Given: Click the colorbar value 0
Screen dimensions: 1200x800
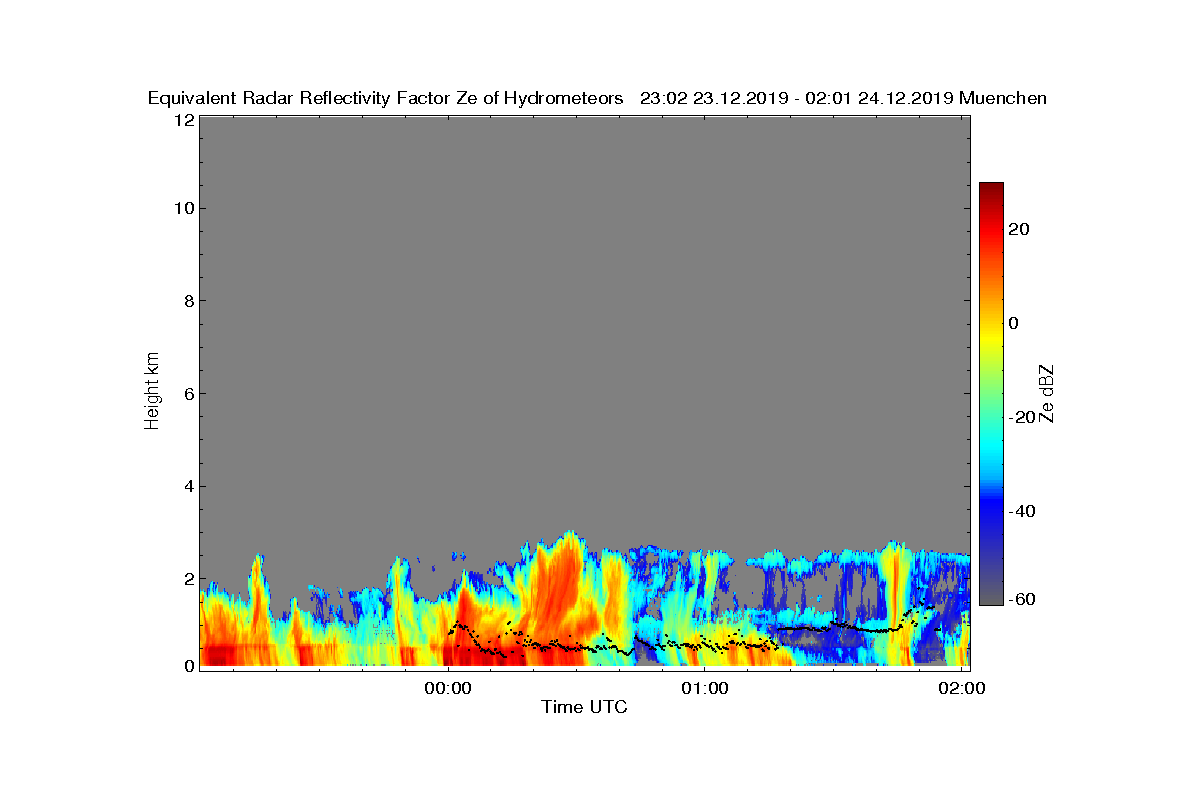Looking at the screenshot, I should 1015,323.
